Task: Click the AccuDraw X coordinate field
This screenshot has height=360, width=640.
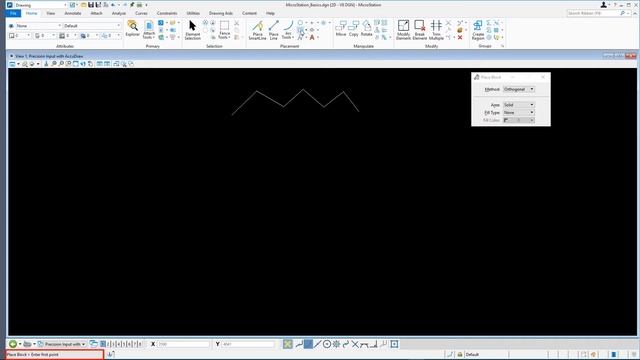Action: 183,344
